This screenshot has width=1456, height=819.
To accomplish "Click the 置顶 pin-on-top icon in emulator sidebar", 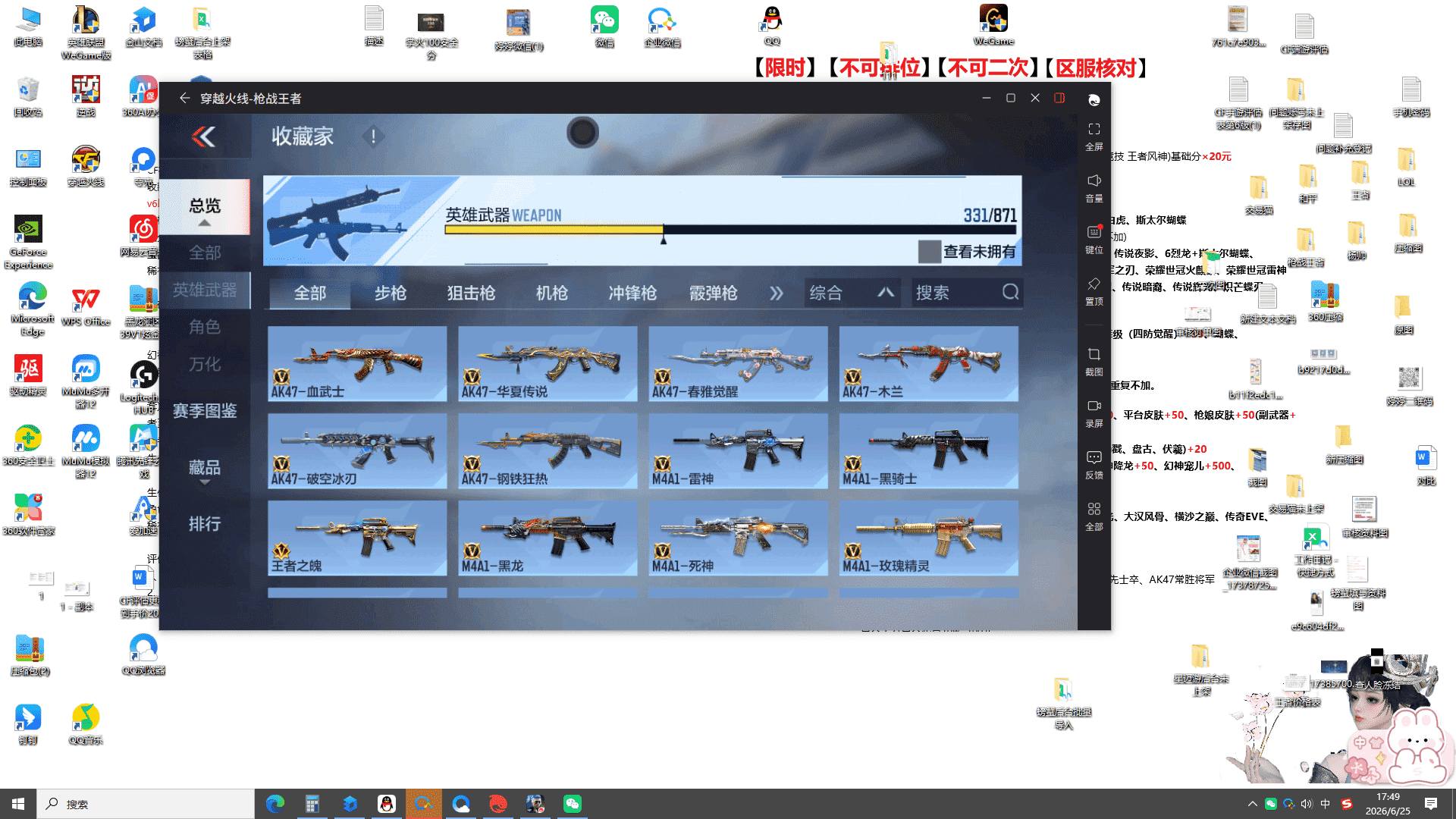I will [x=1094, y=284].
